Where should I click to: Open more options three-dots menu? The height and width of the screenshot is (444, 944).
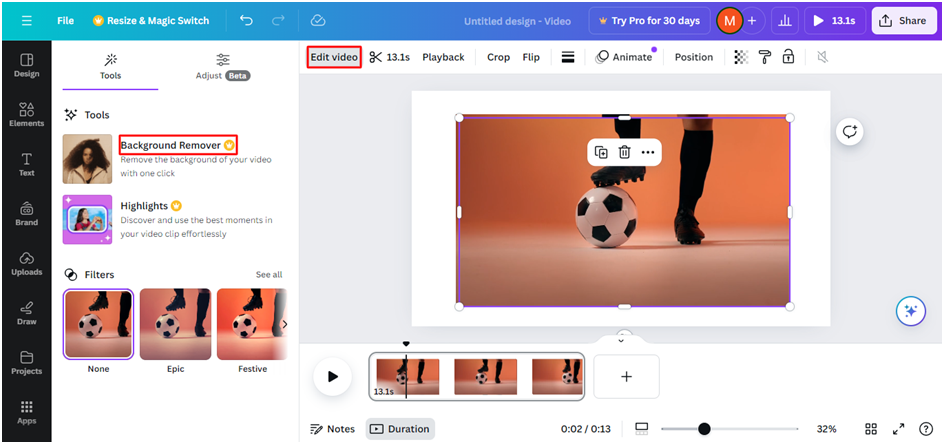(x=648, y=152)
